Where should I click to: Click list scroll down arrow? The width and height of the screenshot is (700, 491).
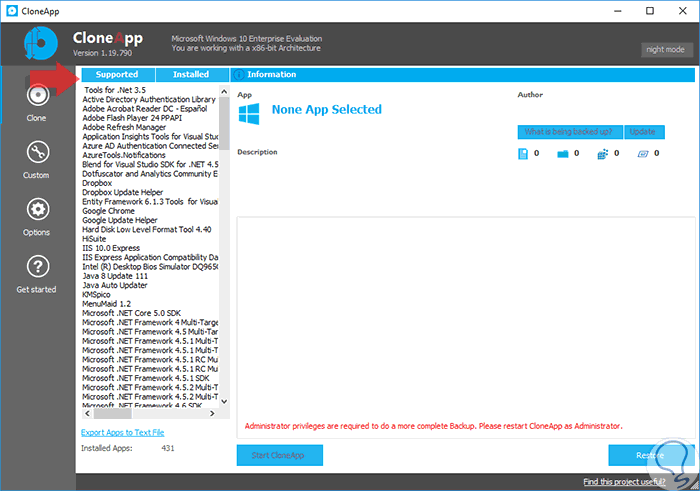(x=224, y=402)
